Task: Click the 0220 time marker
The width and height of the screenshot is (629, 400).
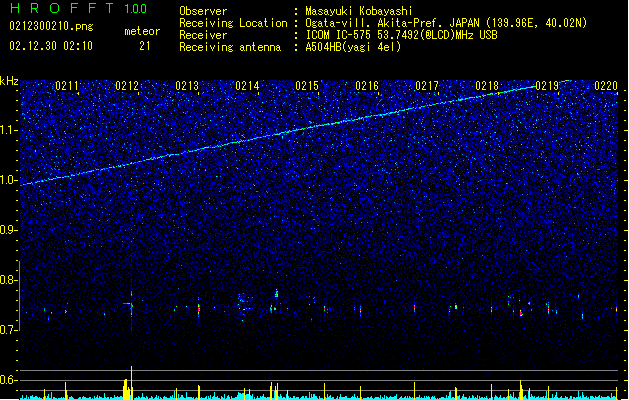Action: coord(606,86)
